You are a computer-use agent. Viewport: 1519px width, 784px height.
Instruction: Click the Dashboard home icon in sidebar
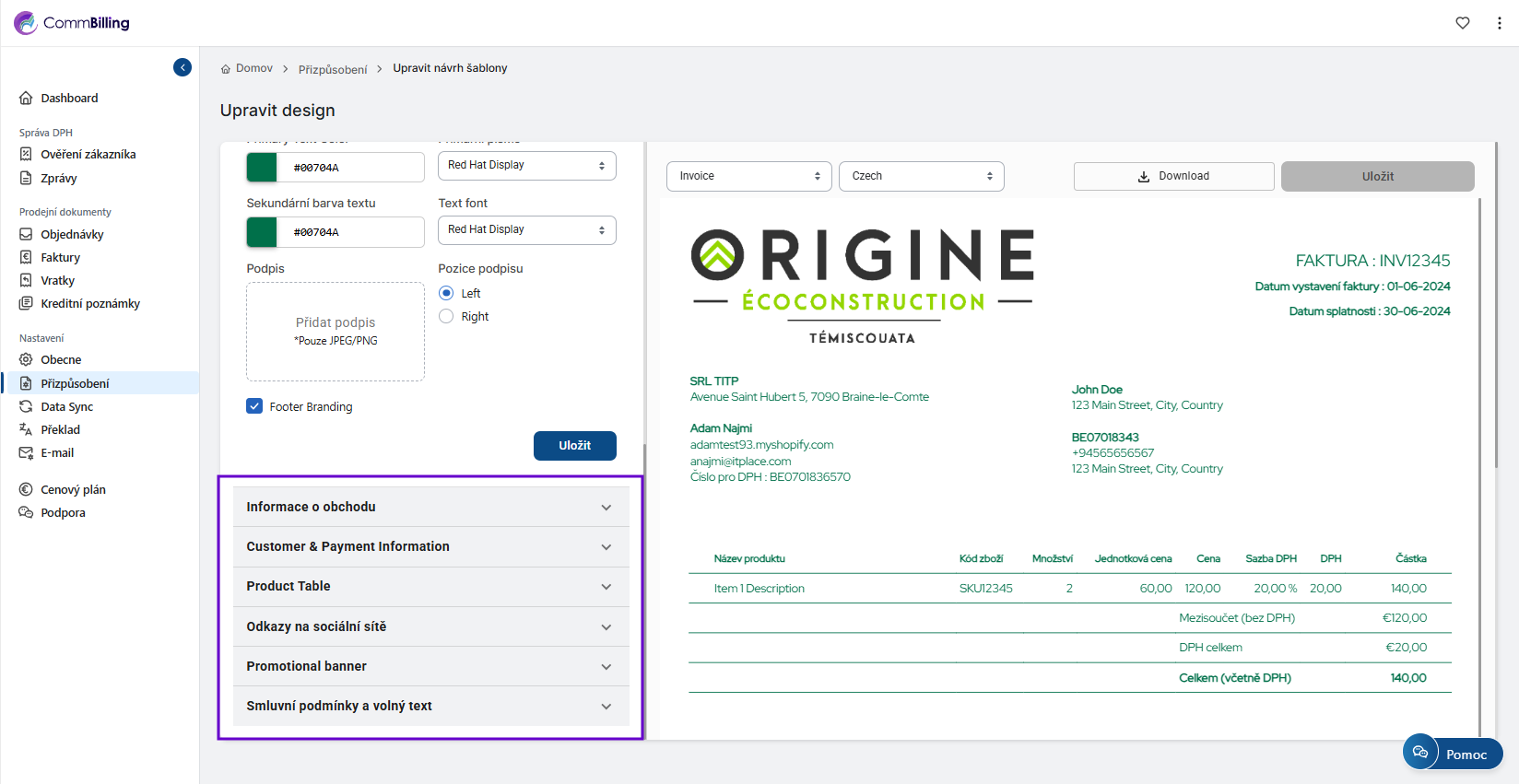coord(26,99)
